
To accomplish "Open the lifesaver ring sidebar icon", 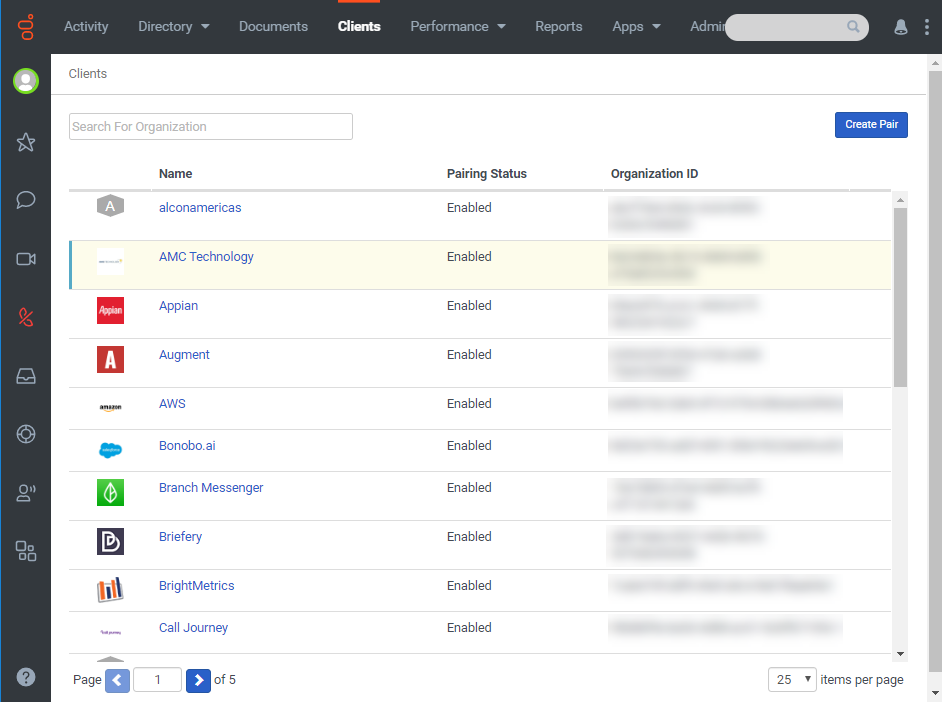I will click(x=26, y=434).
